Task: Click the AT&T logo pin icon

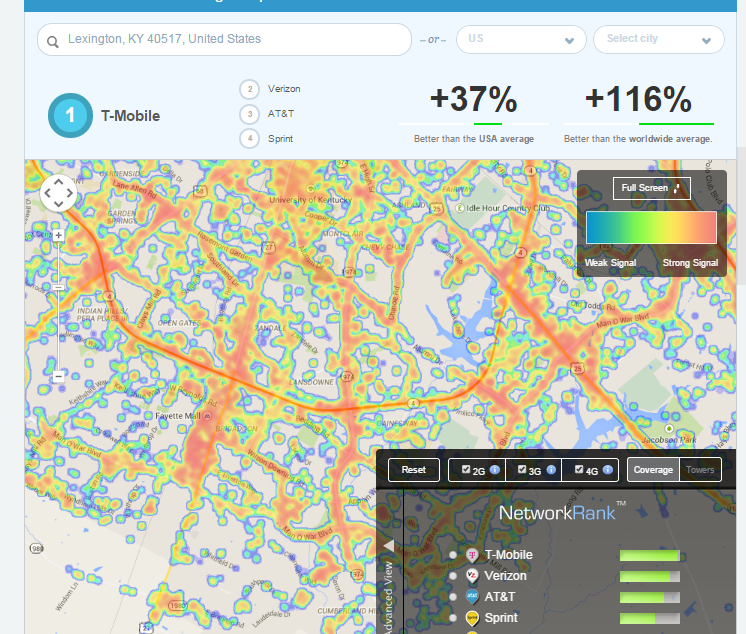Action: (x=472, y=597)
